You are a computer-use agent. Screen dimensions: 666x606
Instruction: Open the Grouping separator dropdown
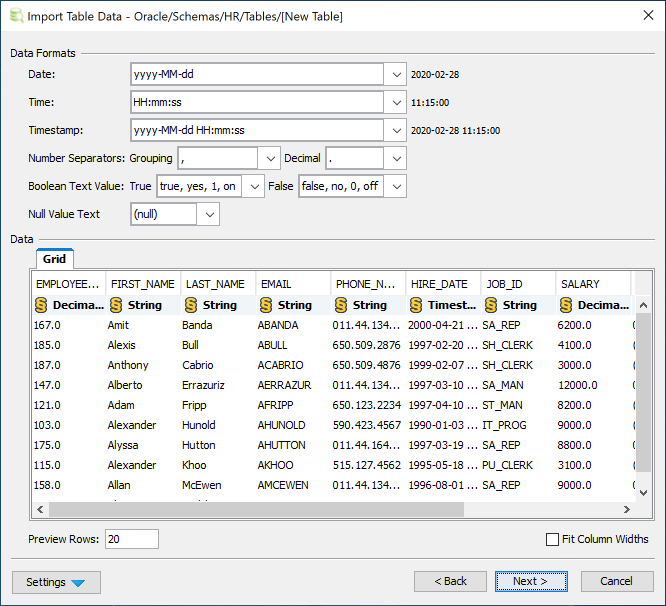click(x=269, y=158)
